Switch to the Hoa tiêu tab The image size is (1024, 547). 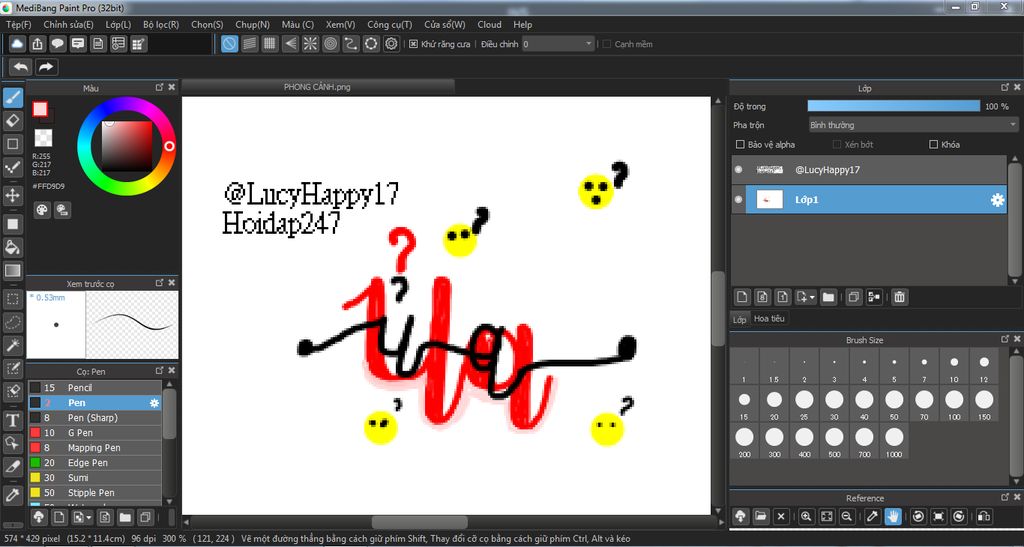pos(769,319)
